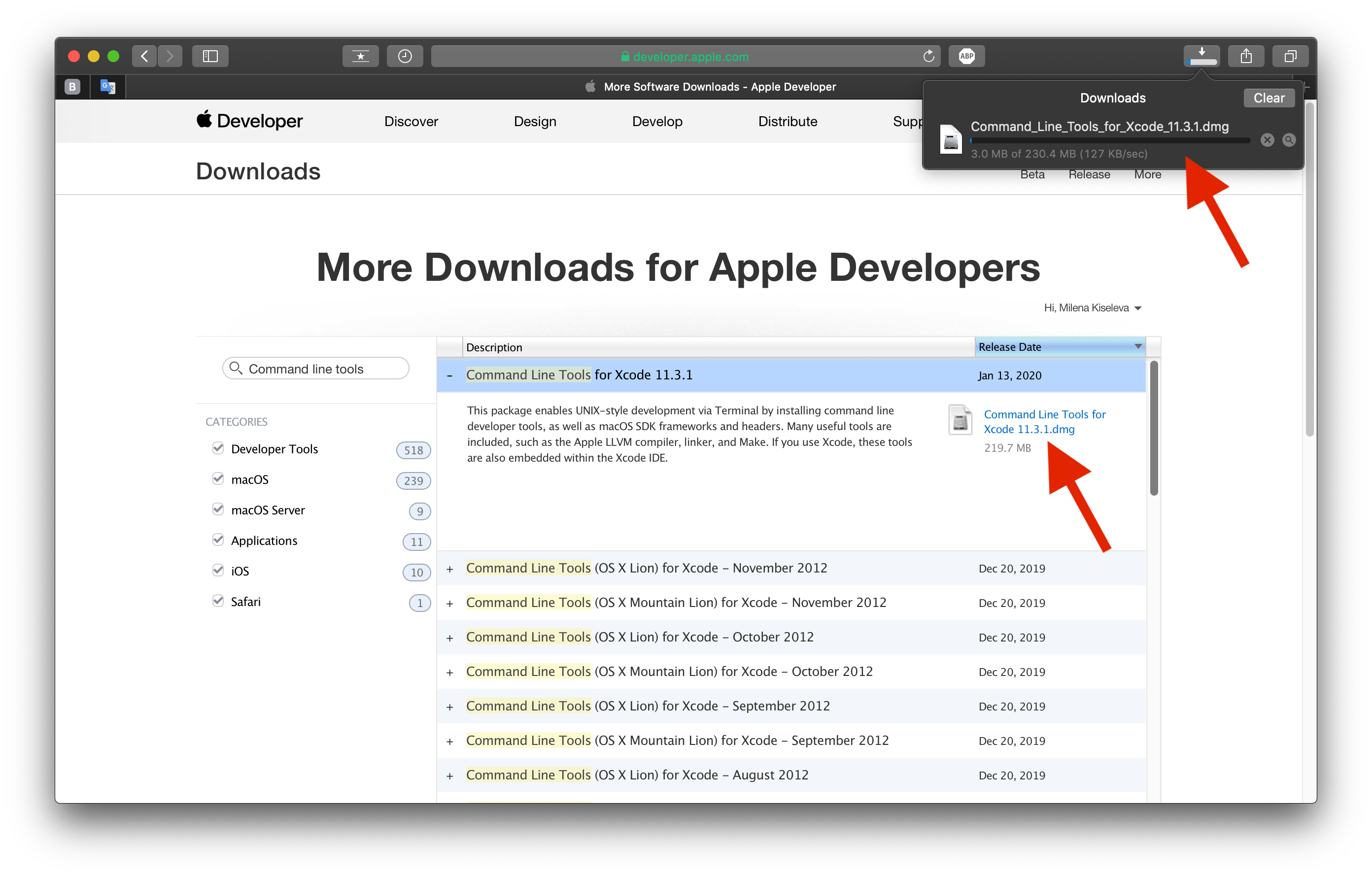This screenshot has width=1372, height=876.
Task: Open the Hi, Milena Kiseleva account dropdown
Action: coord(1092,307)
